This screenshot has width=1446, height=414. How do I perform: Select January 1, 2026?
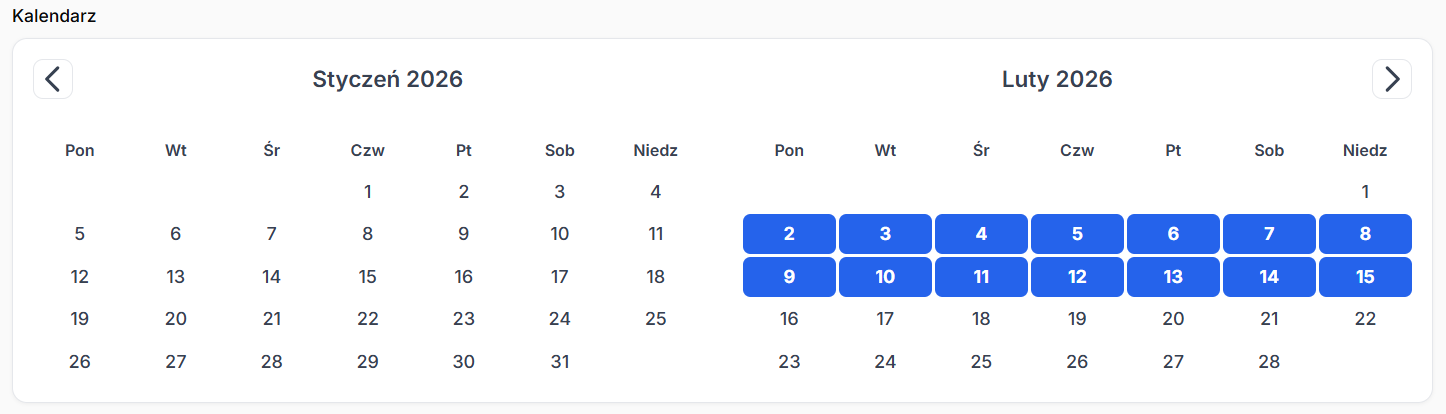click(368, 192)
